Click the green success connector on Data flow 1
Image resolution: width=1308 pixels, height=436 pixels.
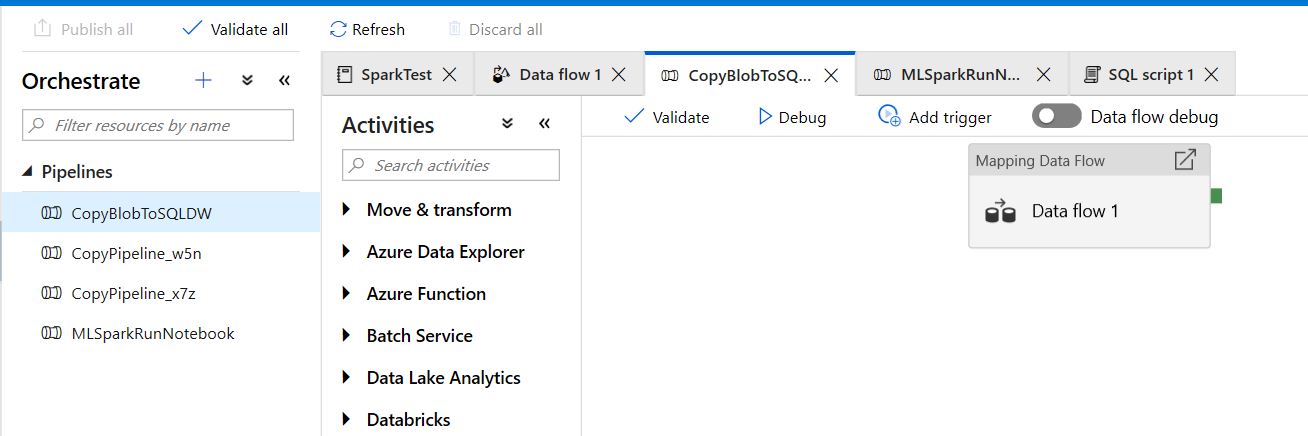(1216, 195)
